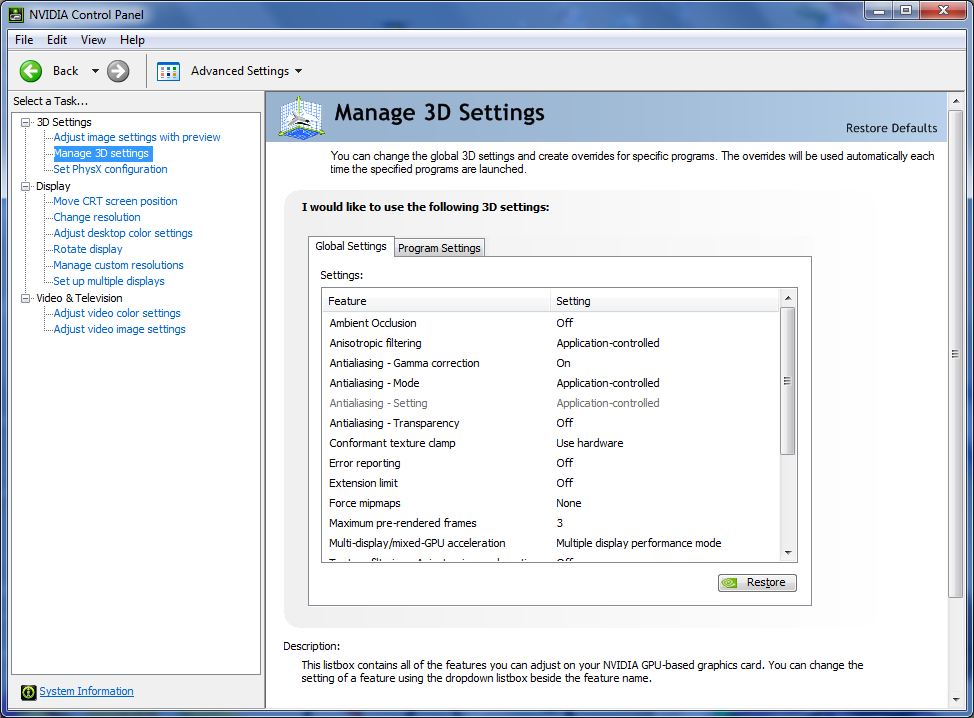Collapse the Video & Television tree node
The image size is (974, 718).
coord(25,298)
